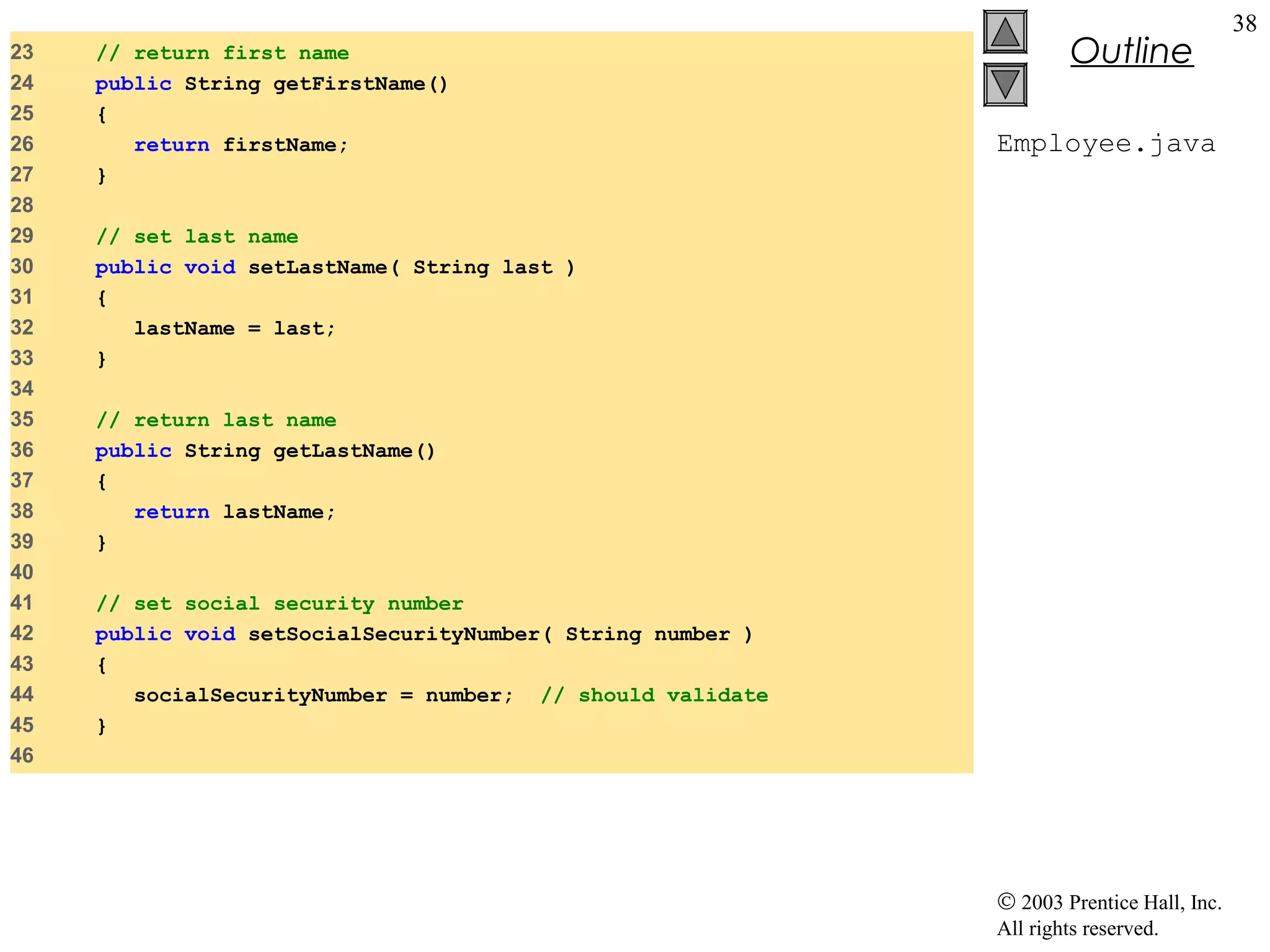
Task: Click '© 2003 Prentice Hall, Inc.' copyright text
Action: point(1109,902)
